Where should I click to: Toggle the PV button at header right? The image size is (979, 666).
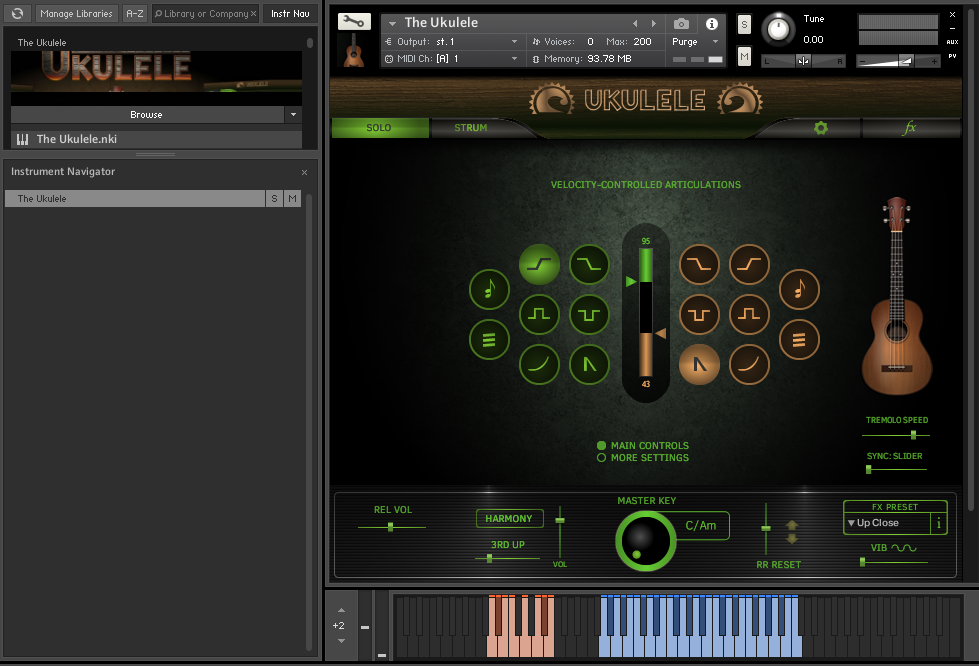pyautogui.click(x=952, y=56)
